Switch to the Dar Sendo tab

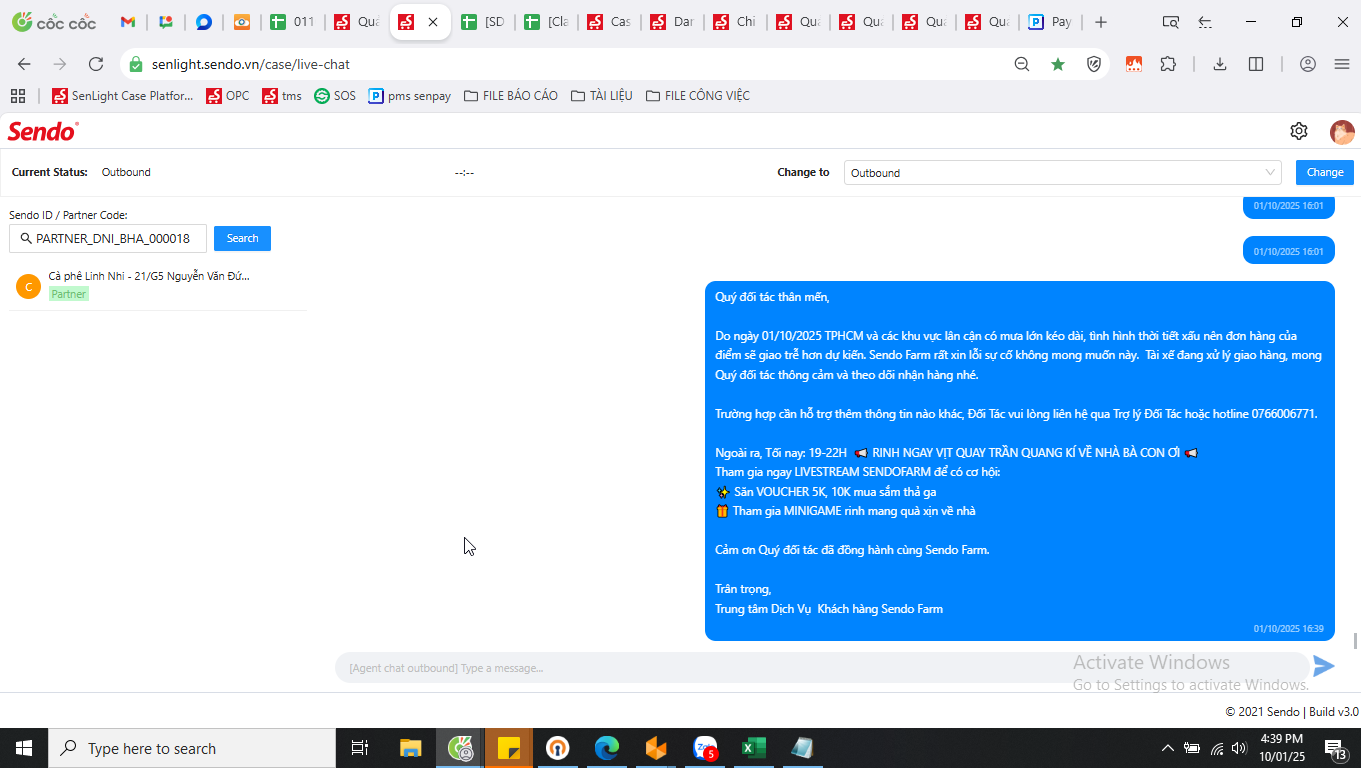coord(673,22)
